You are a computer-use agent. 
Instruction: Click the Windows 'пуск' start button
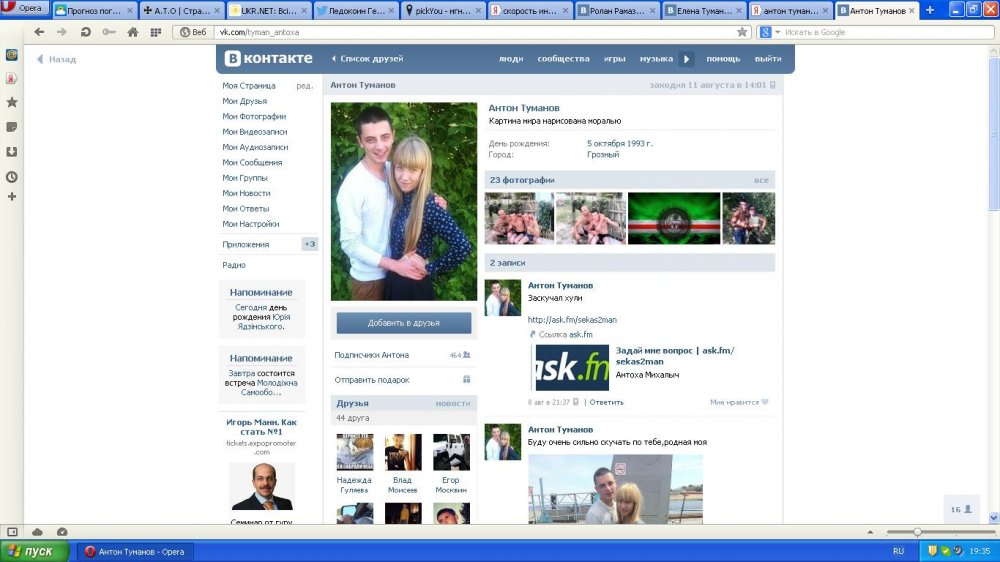(x=36, y=551)
